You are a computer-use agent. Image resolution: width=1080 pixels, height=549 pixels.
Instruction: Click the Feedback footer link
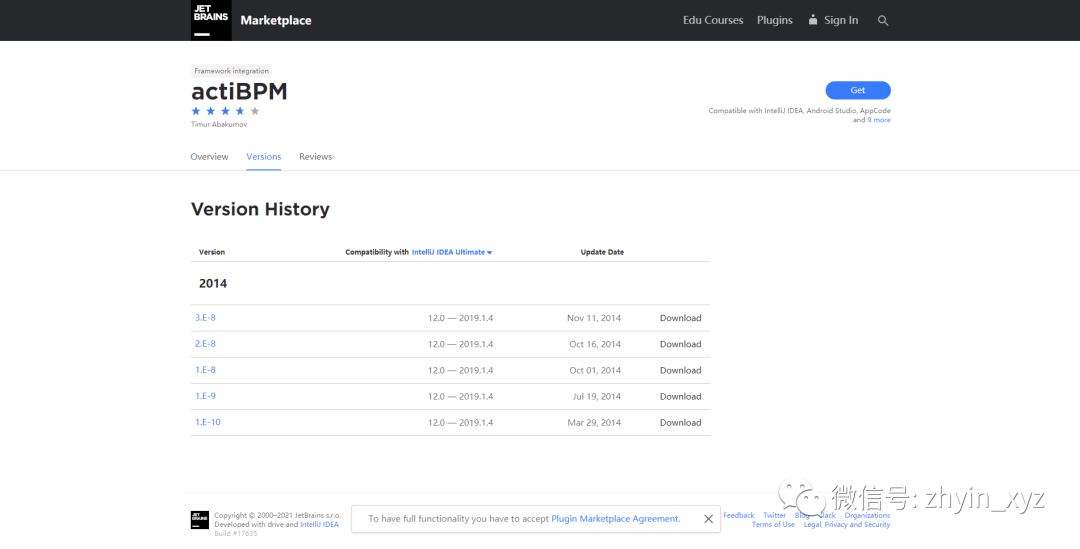click(x=738, y=515)
